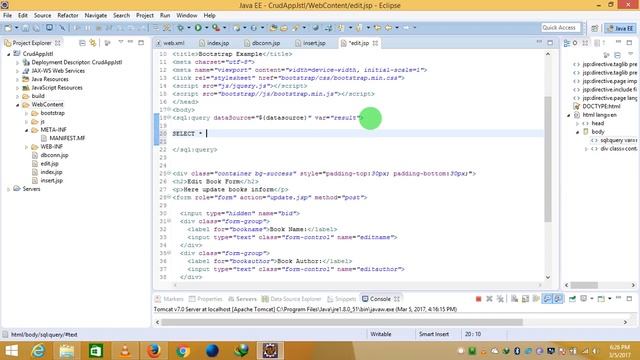640x360 pixels.
Task: Select edit.jsp in Project Explorer
Action: [49, 164]
